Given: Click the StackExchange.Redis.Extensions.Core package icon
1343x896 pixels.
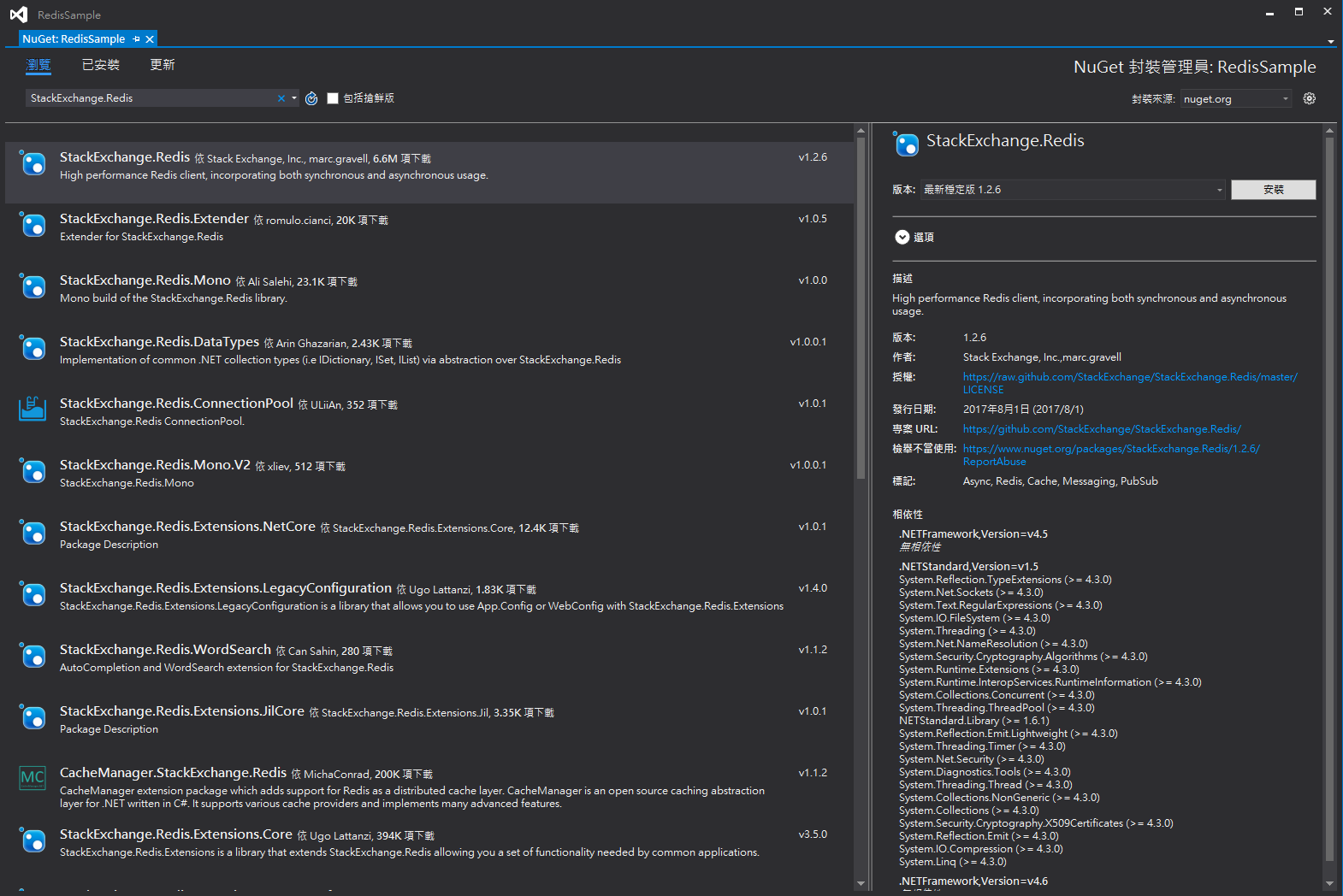Looking at the screenshot, I should pos(33,840).
